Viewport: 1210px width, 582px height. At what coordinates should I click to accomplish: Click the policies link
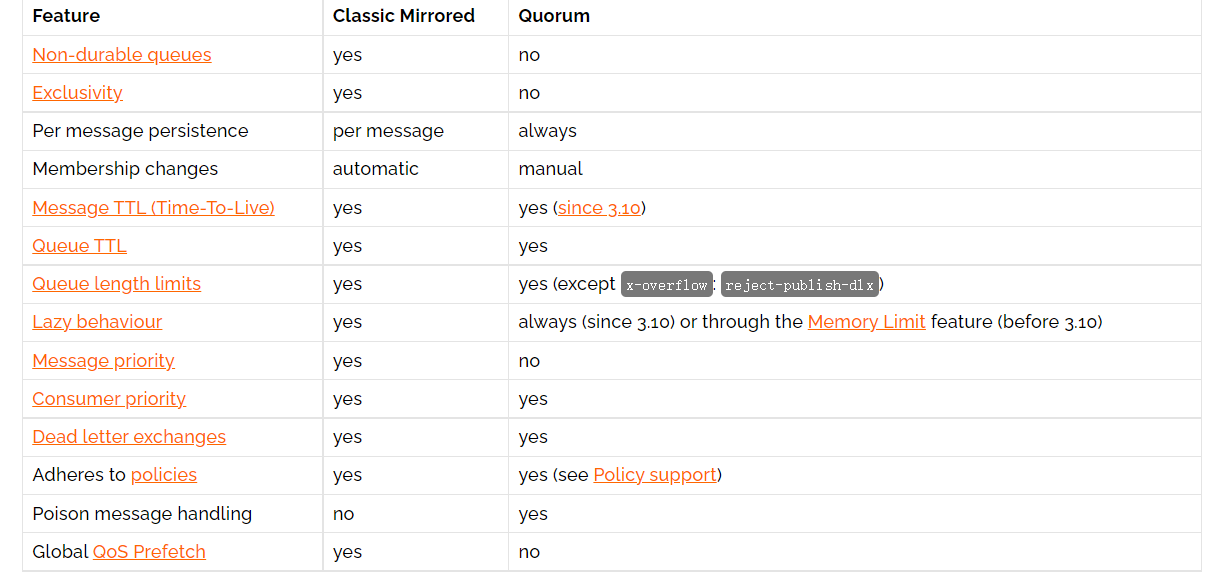tap(164, 475)
